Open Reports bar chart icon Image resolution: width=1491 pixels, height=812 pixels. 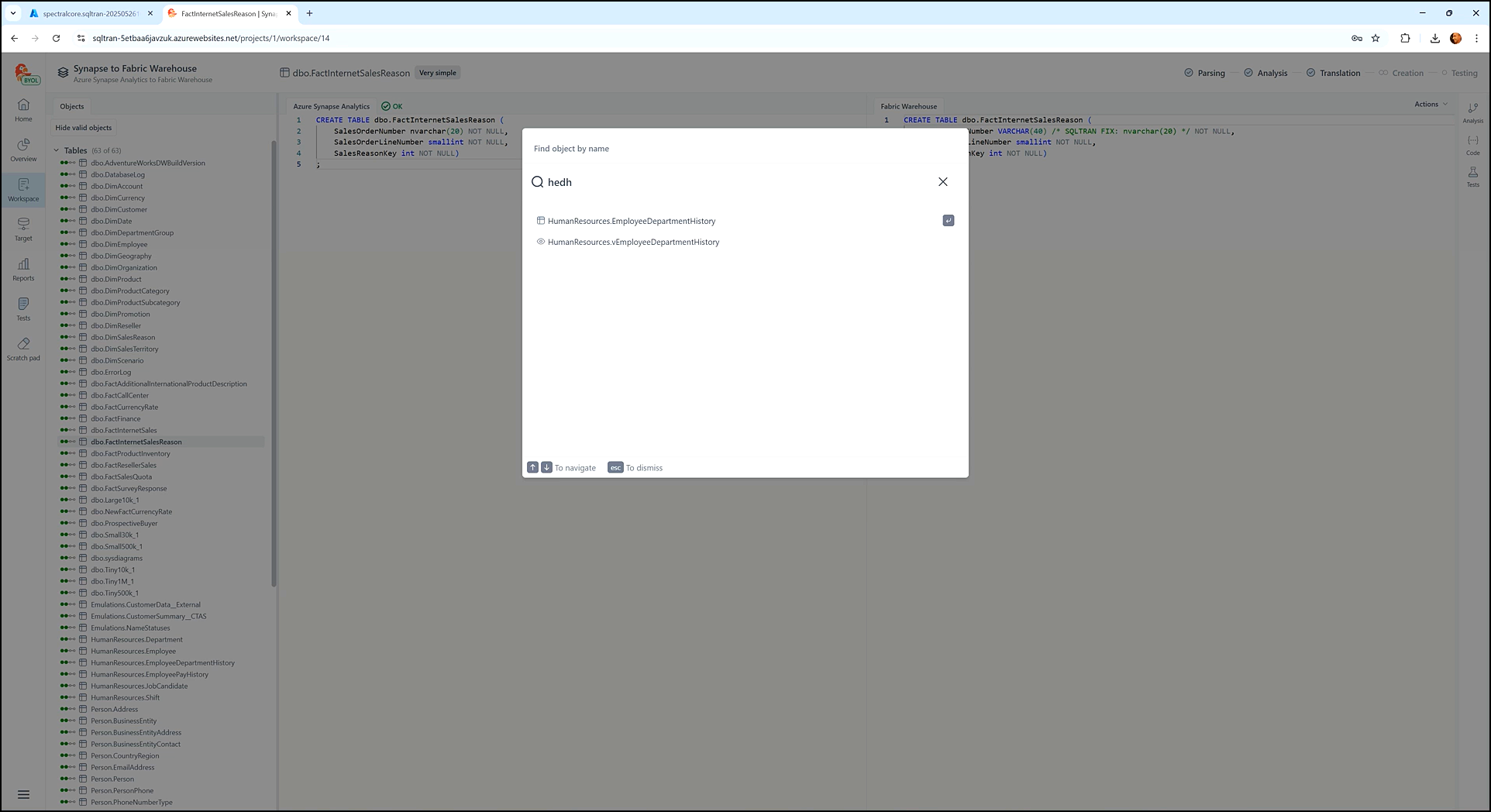pyautogui.click(x=23, y=269)
